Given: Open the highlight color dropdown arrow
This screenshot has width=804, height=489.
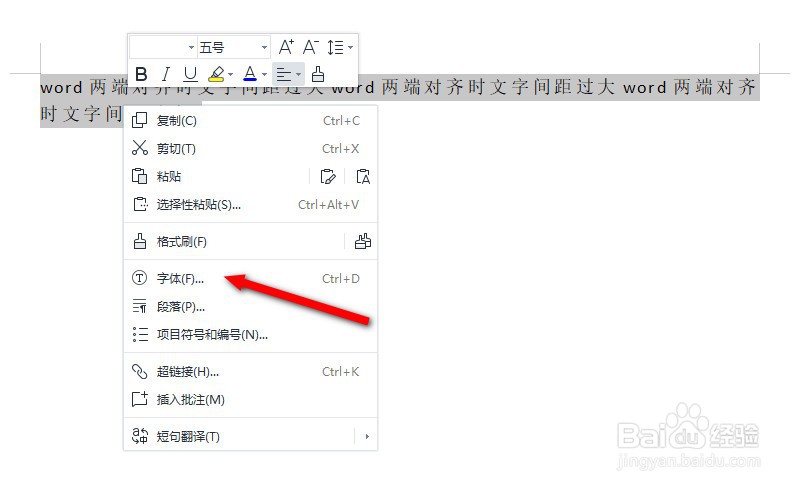Looking at the screenshot, I should (231, 75).
